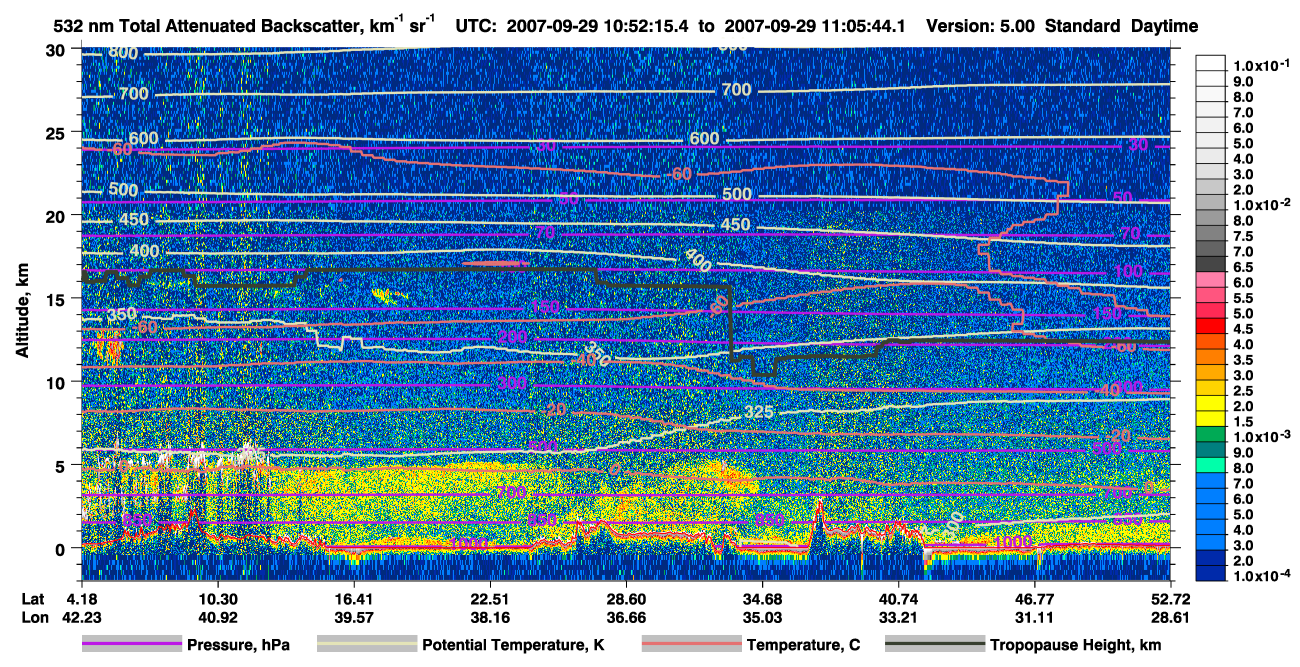The image size is (1300, 667).
Task: Click the latitude value '40.74'
Action: (x=897, y=598)
